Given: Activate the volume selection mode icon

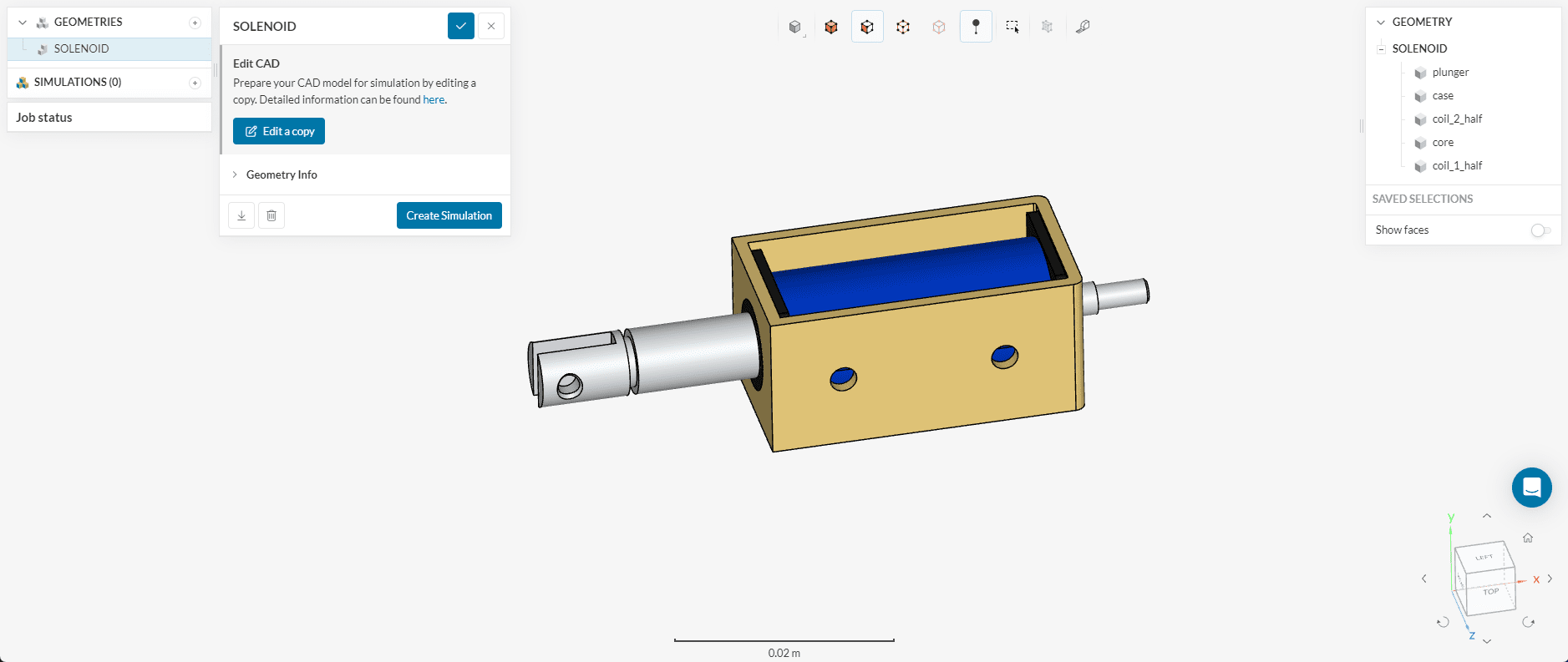Looking at the screenshot, I should tap(831, 27).
